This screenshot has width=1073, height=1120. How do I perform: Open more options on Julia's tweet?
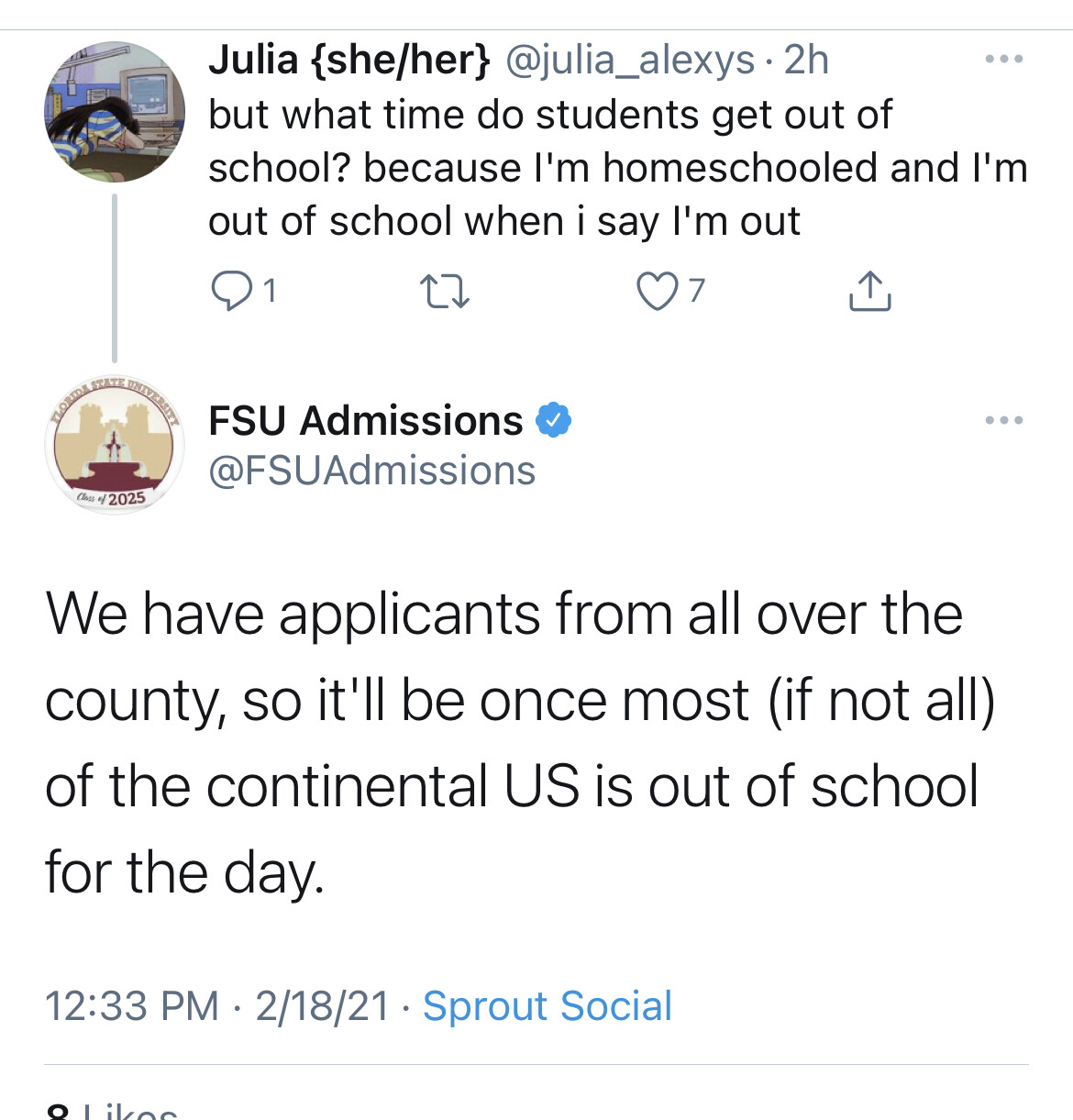tap(1004, 60)
